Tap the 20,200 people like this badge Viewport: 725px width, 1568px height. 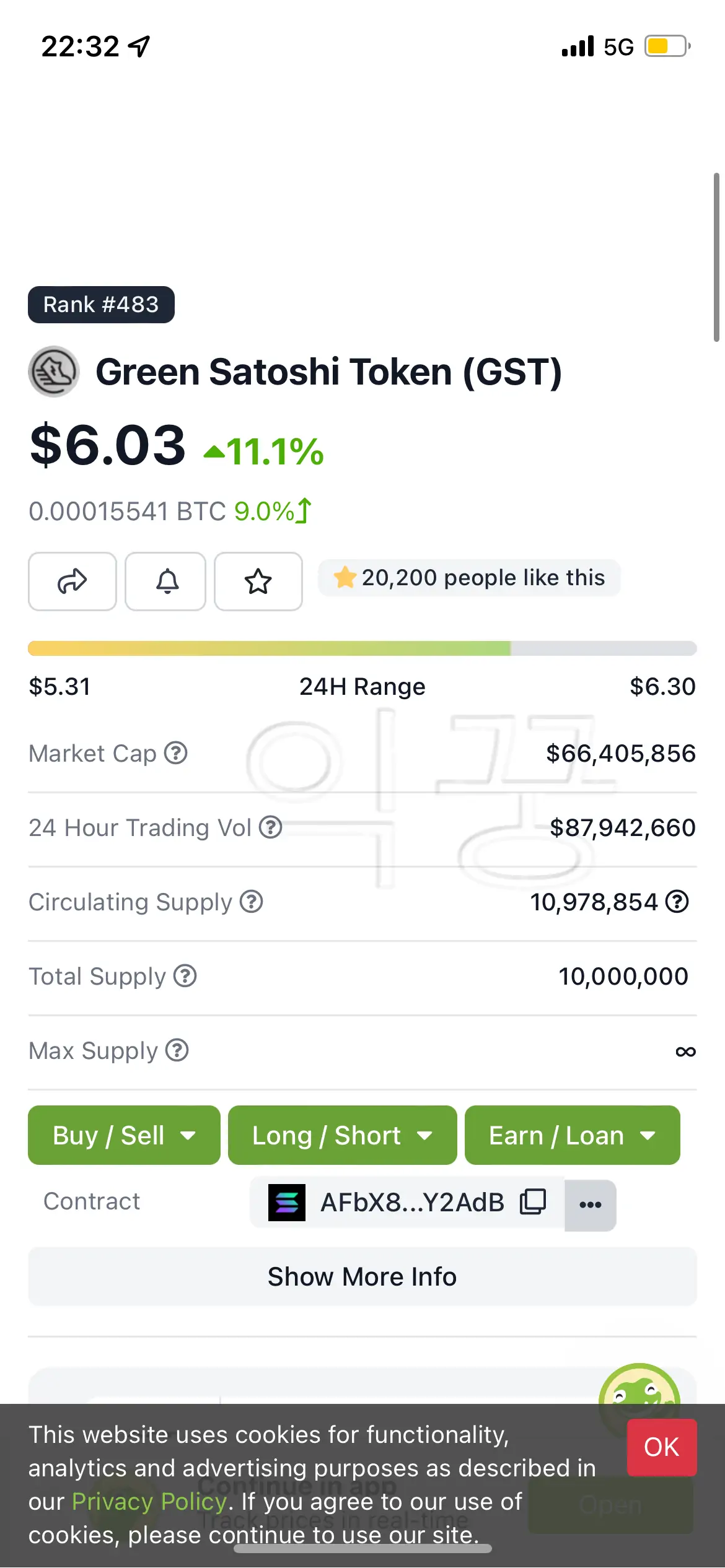coord(469,578)
